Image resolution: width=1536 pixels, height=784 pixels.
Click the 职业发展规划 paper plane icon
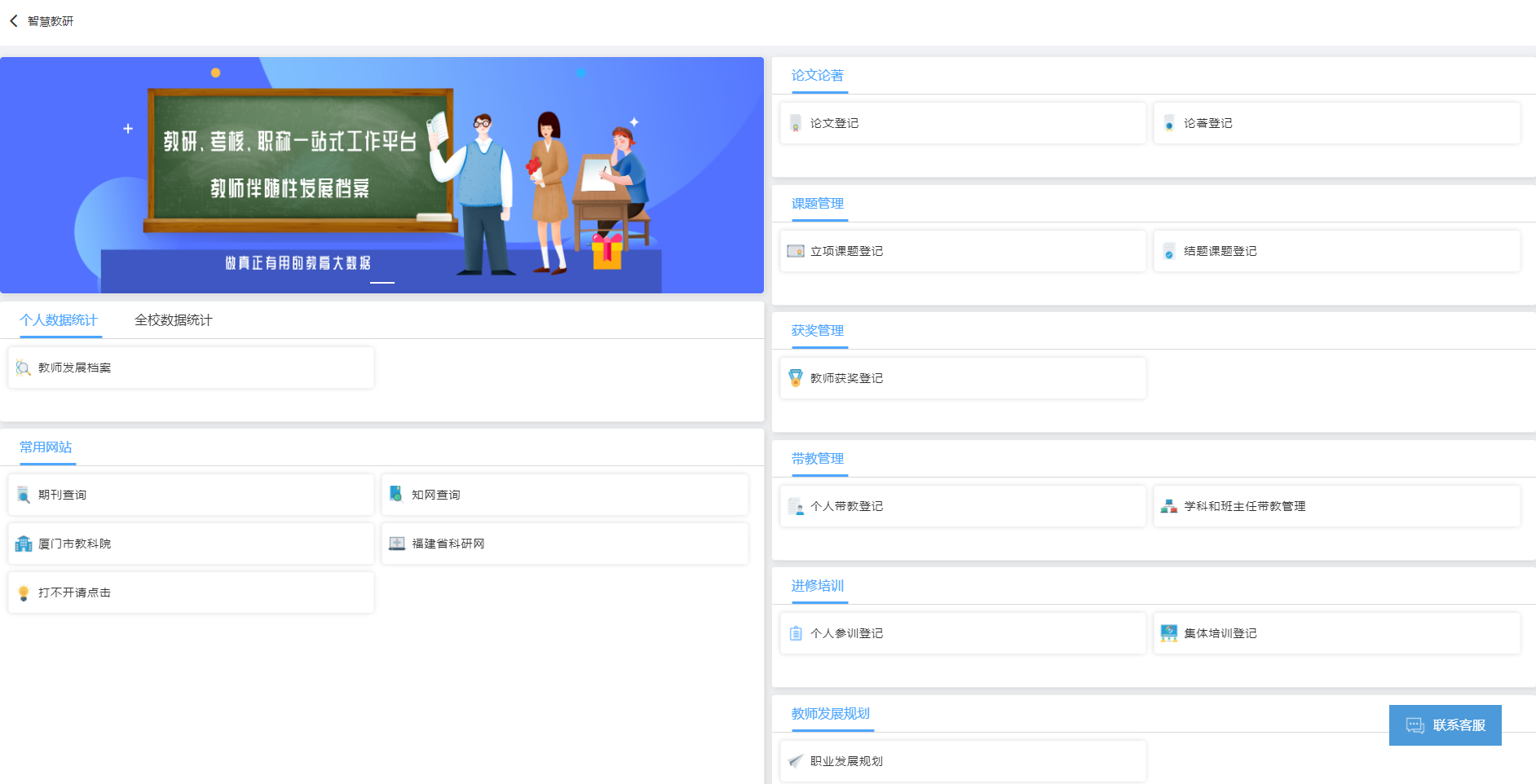[x=796, y=761]
